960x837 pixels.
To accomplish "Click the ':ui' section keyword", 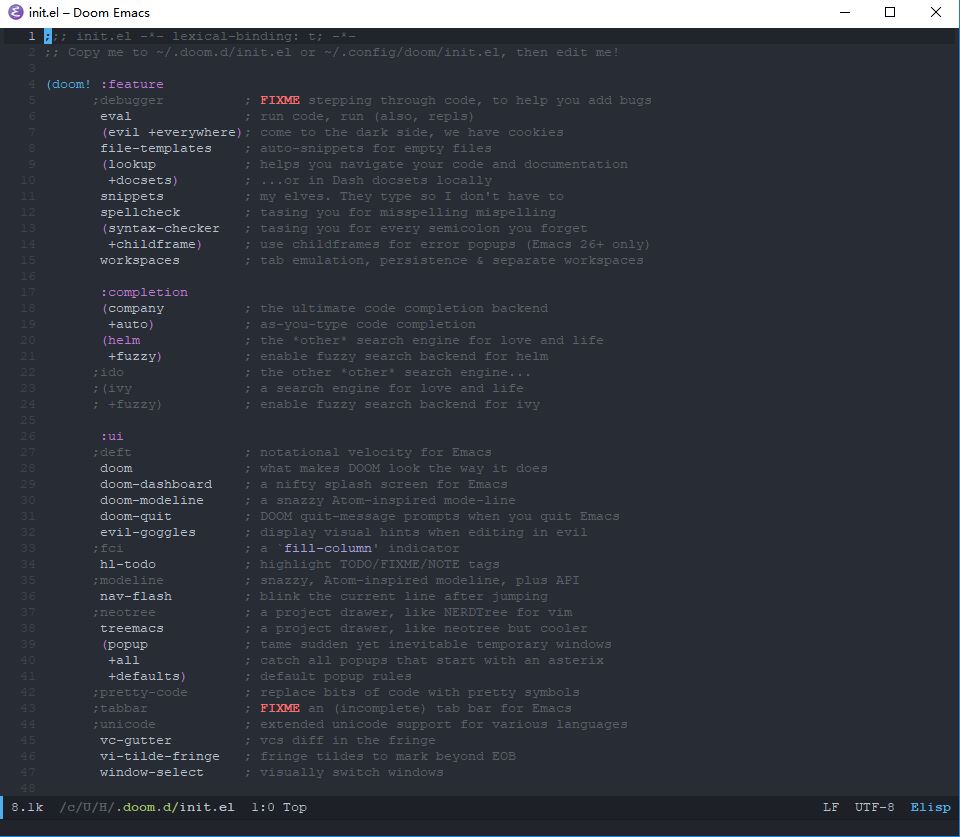I will point(112,436).
